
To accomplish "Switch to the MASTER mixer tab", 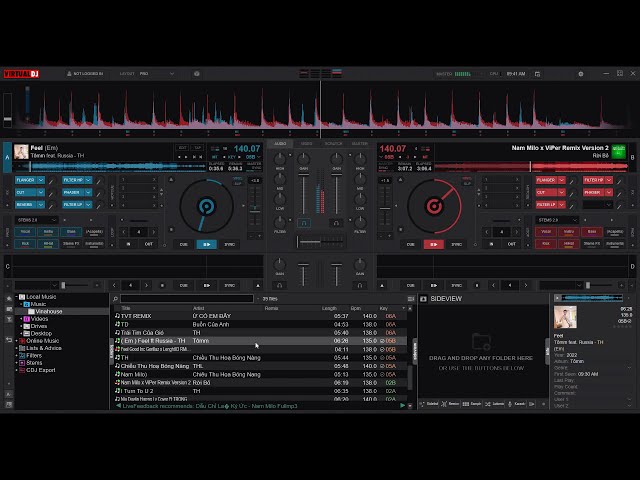I will click(x=360, y=144).
